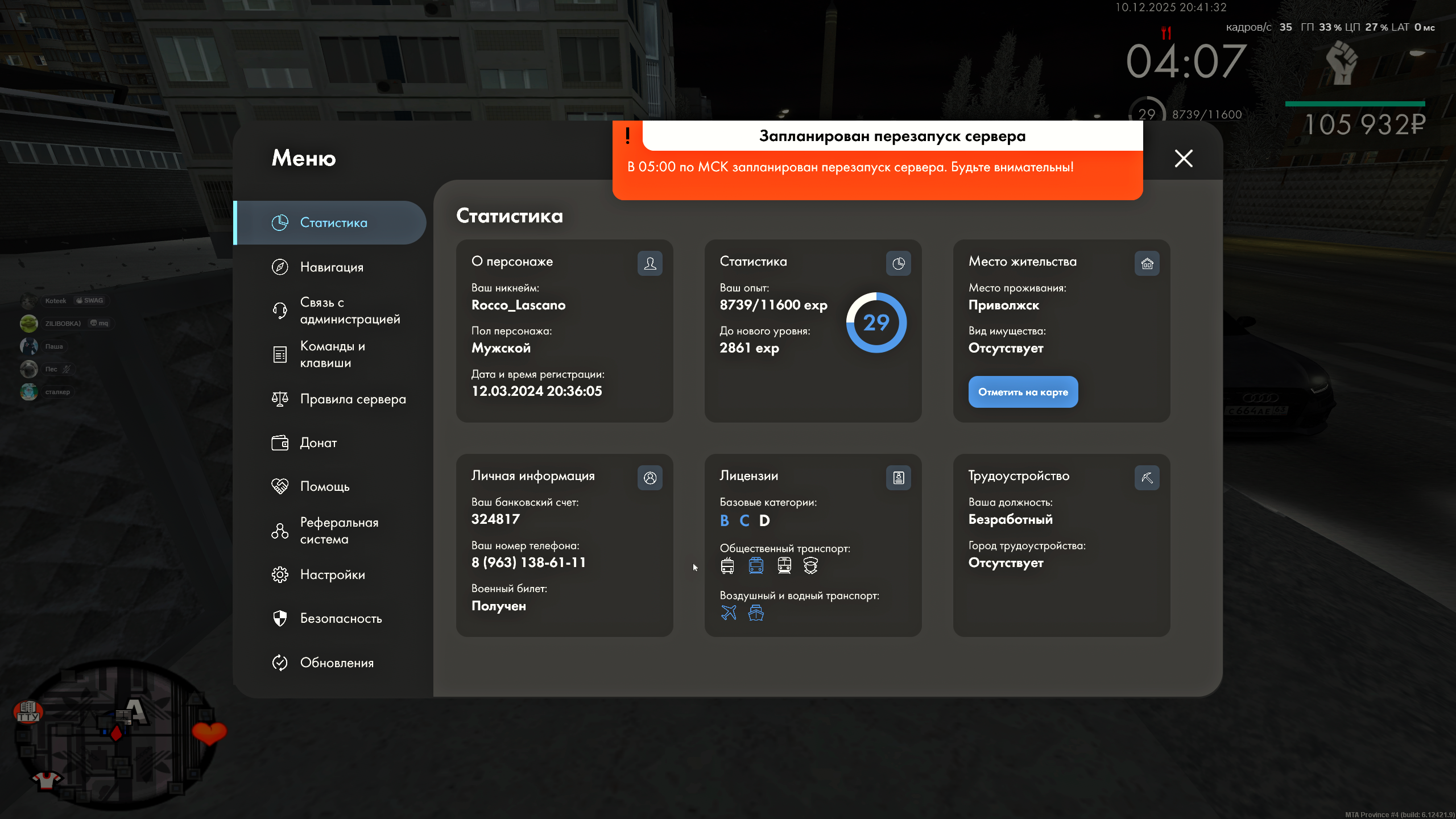Screen dimensions: 1456x819
Task: Click the document icon on Лицензии card
Action: pos(898,478)
